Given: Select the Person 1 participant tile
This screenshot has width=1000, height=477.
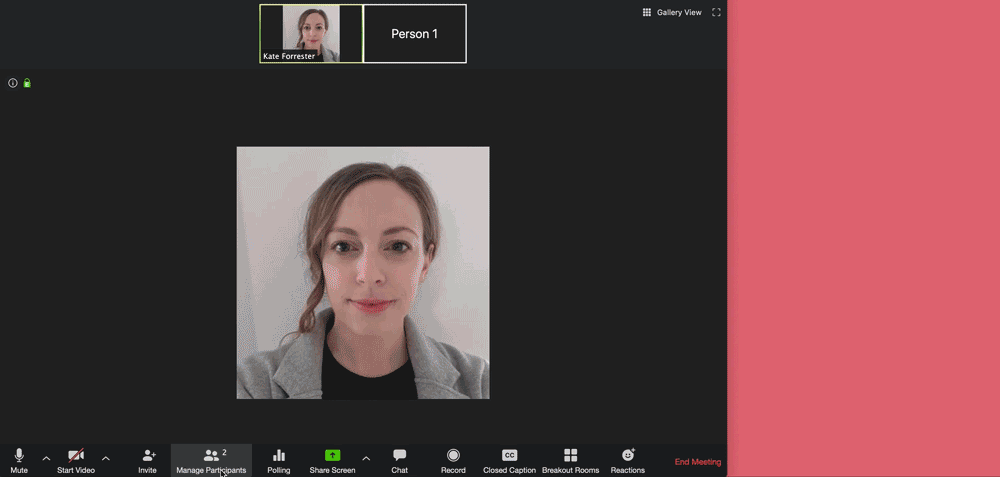Looking at the screenshot, I should 415,34.
